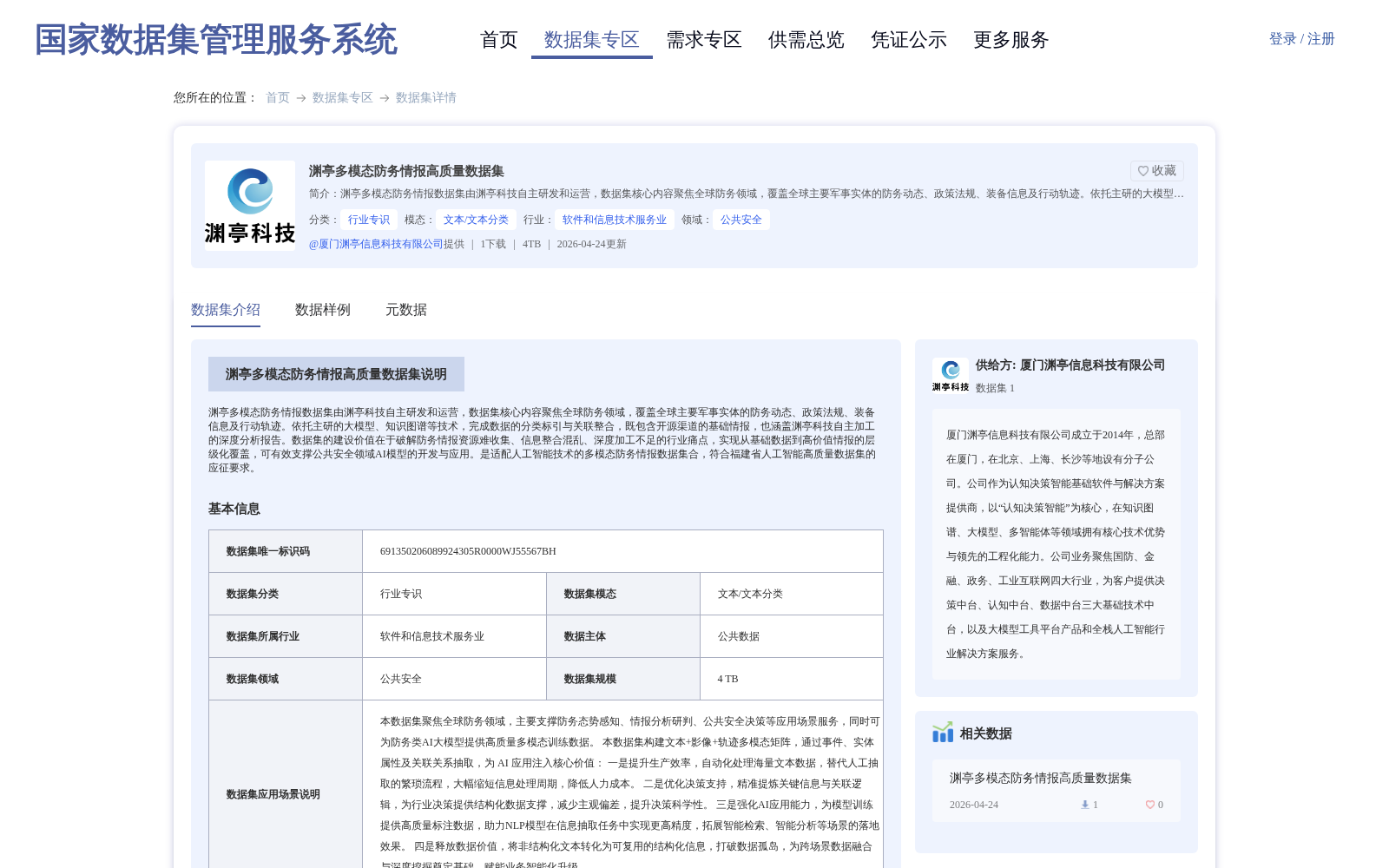Click the 公共安全 domain tag
1389x868 pixels.
point(741,220)
